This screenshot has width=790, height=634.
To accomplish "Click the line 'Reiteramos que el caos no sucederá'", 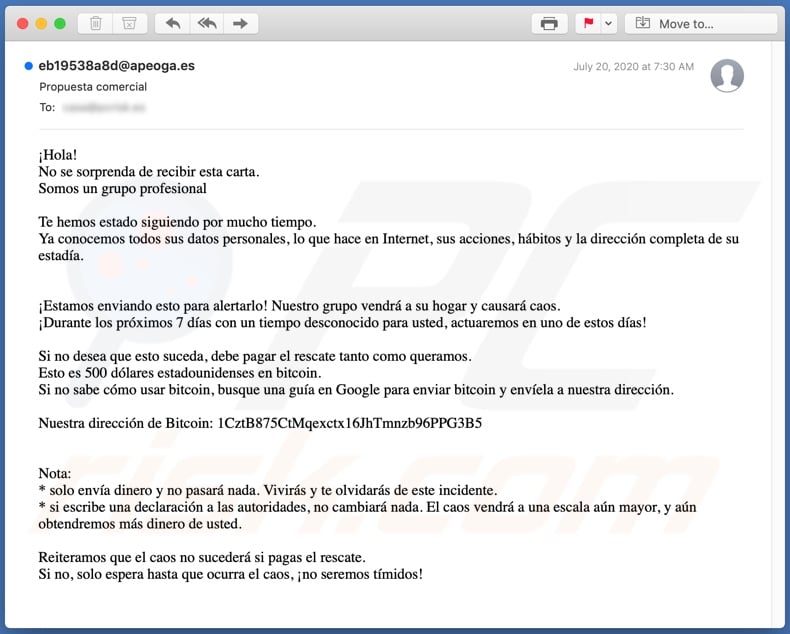I will (x=202, y=557).
